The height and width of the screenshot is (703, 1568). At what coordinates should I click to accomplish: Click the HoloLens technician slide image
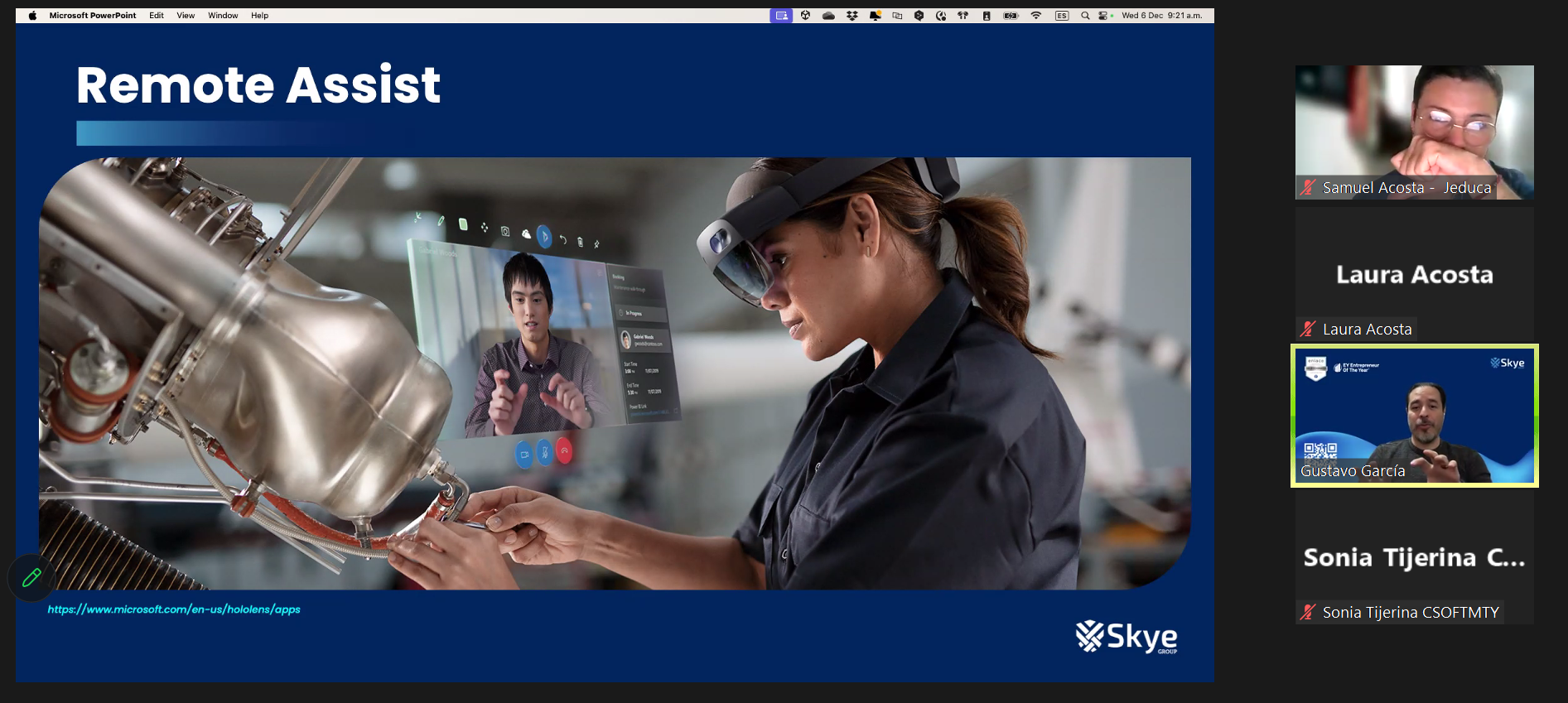[x=615, y=373]
